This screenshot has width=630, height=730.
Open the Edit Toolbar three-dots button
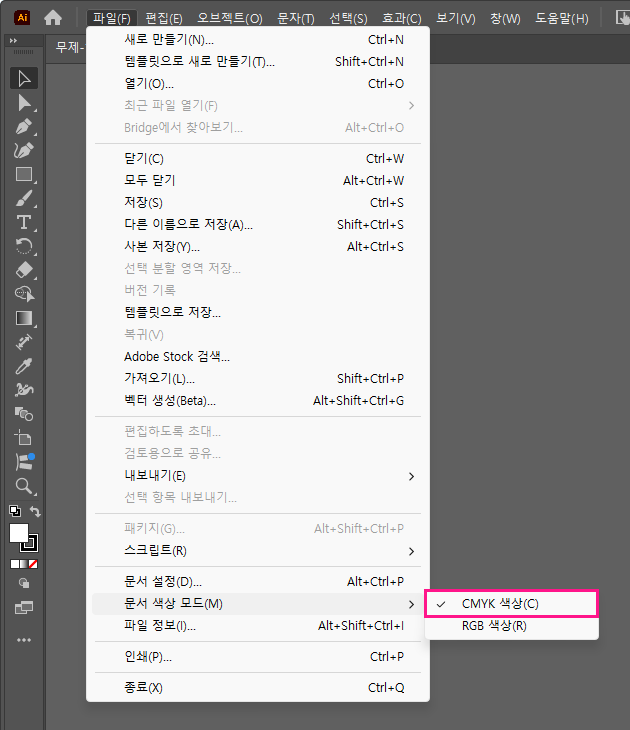(24, 640)
